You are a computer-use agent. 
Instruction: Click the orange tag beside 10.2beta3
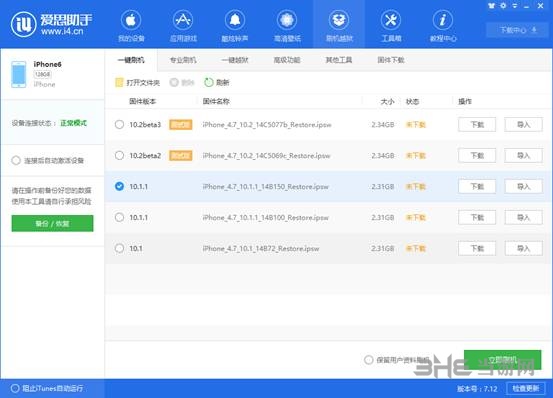[181, 125]
